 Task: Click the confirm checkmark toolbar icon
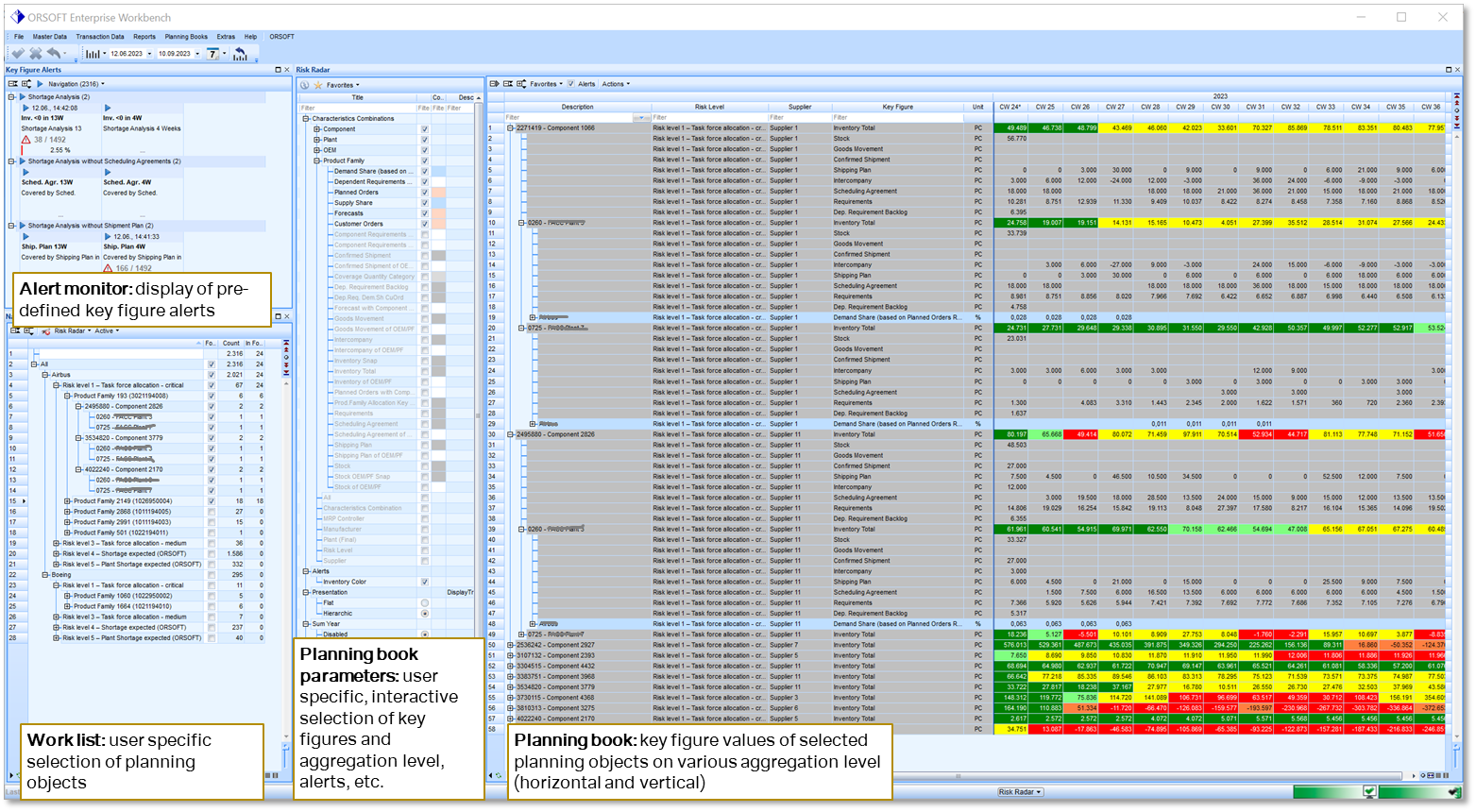click(x=17, y=53)
